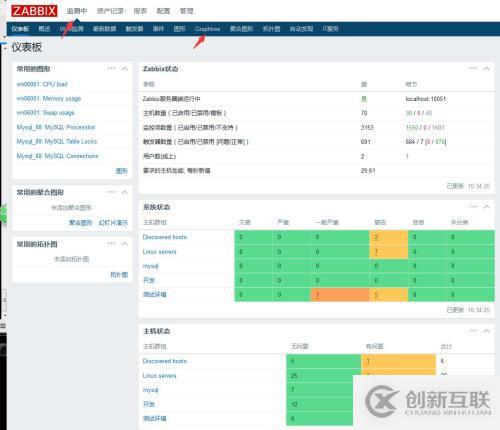Click 拓扑图 link in 常用的拓扑图 widget
Viewport: 500px width, 430px height.
119,275
